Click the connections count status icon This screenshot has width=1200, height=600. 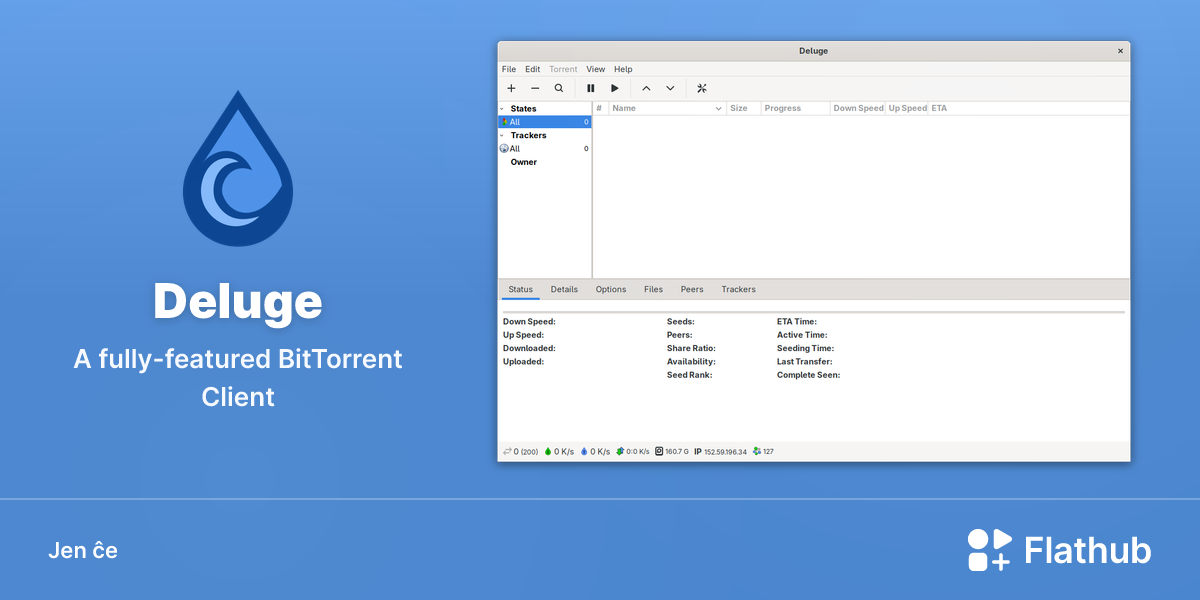point(507,452)
